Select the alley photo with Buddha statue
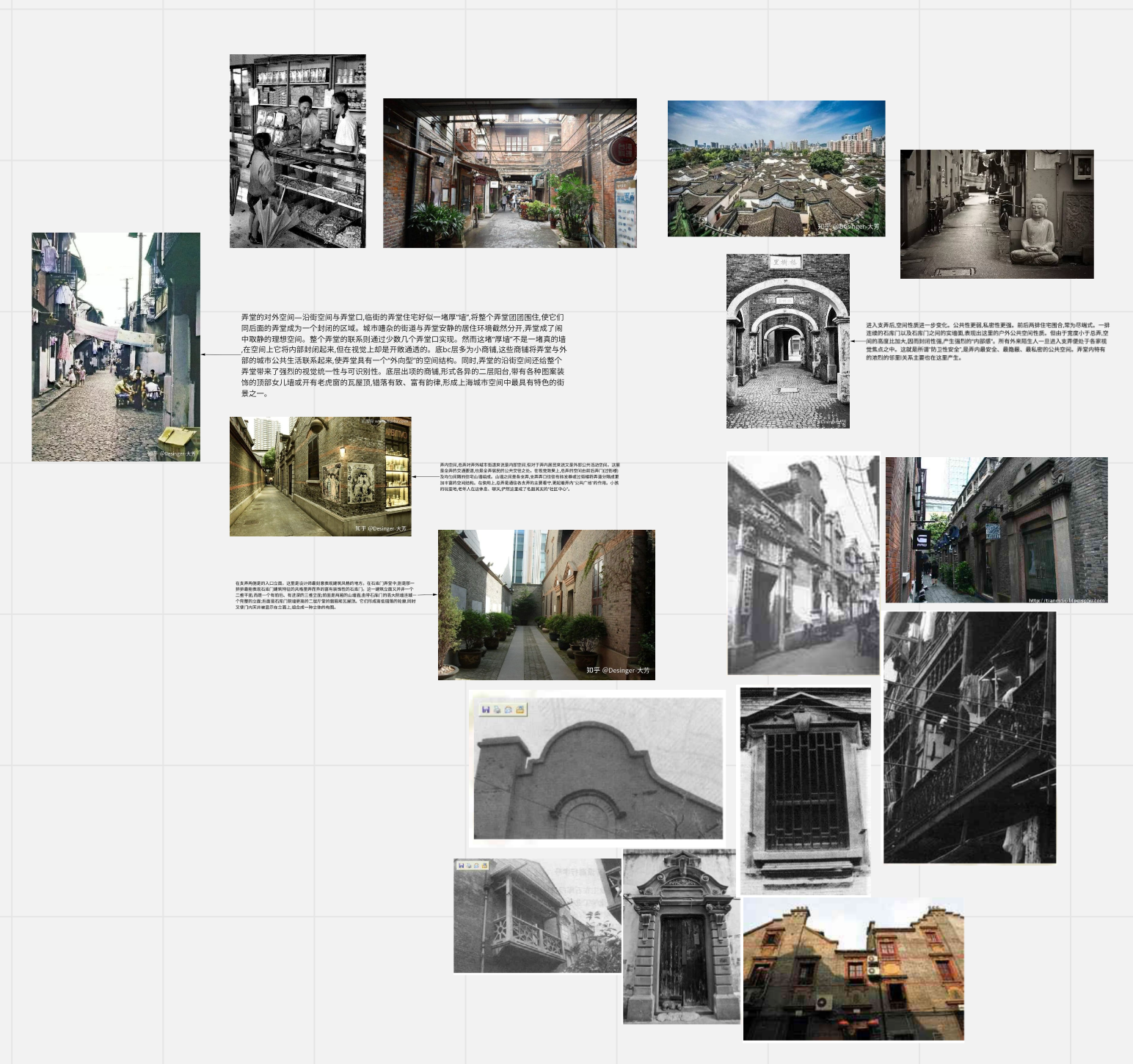 click(x=997, y=214)
